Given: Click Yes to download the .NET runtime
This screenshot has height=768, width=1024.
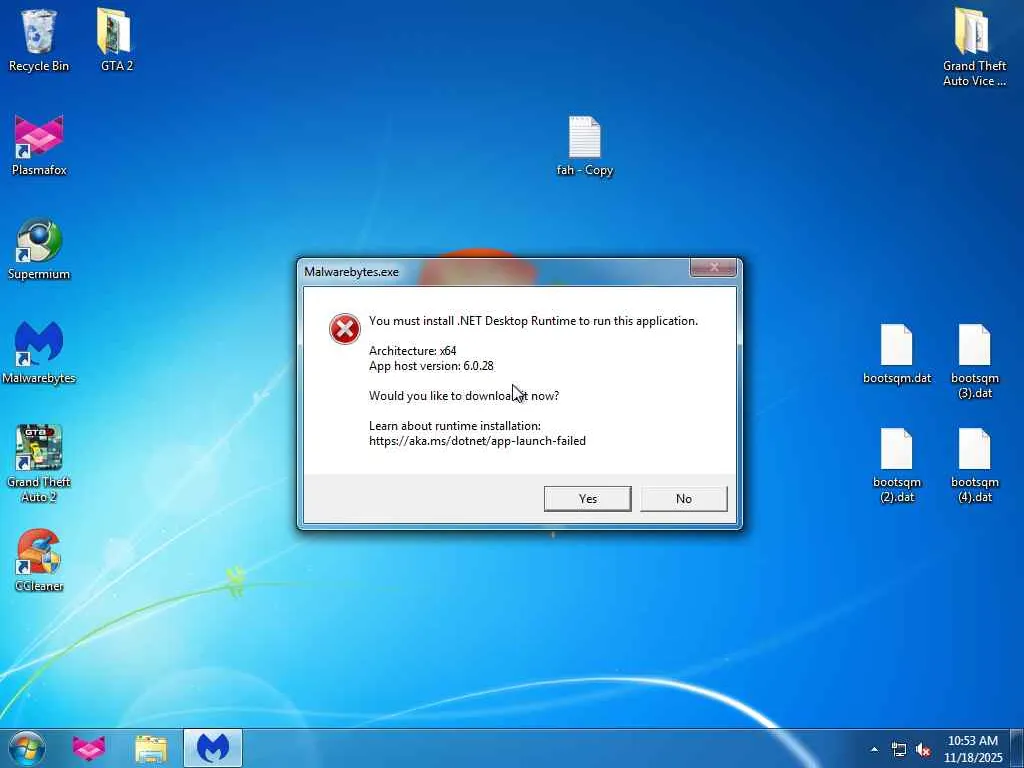Looking at the screenshot, I should coord(587,498).
